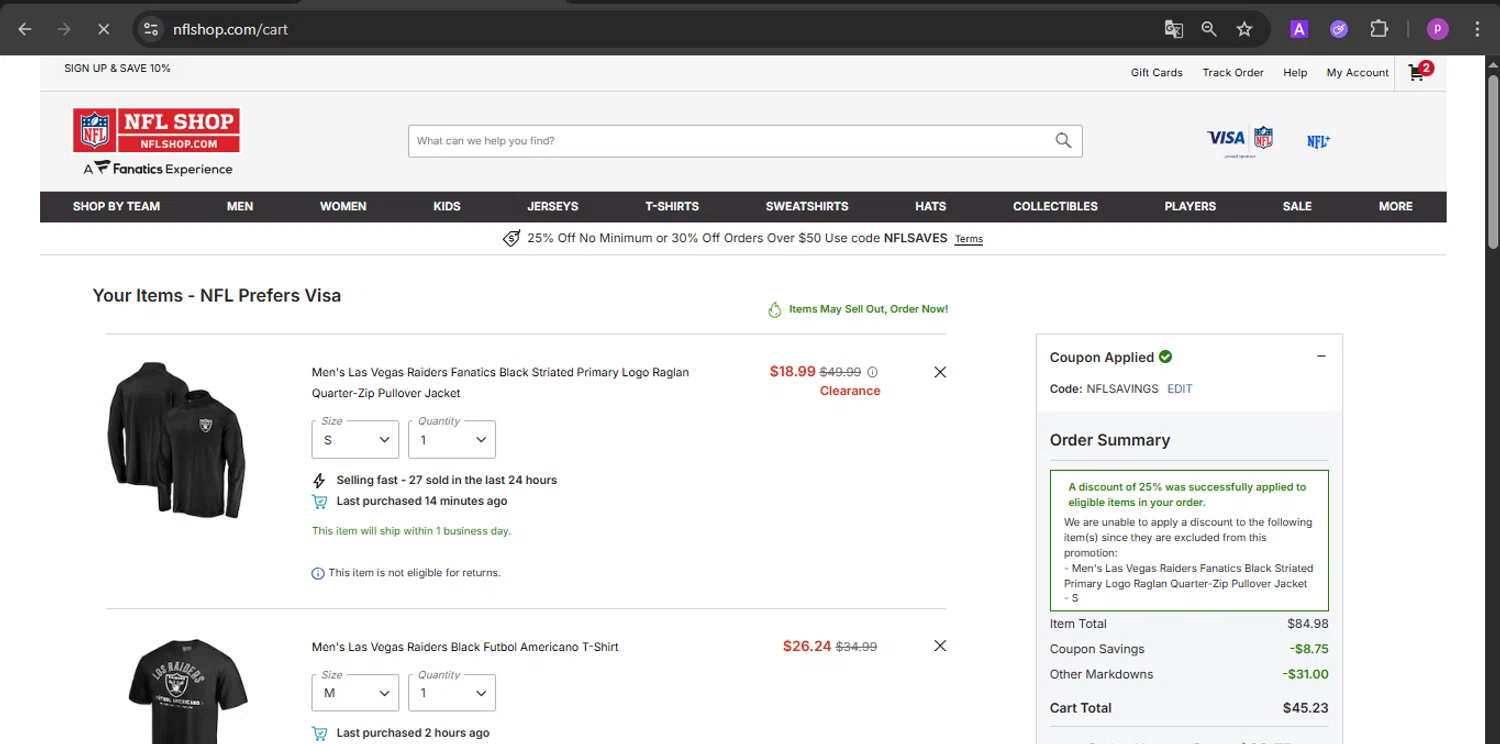The width and height of the screenshot is (1500, 744).
Task: Collapse the Coupon Applied section
Action: pyautogui.click(x=1321, y=356)
